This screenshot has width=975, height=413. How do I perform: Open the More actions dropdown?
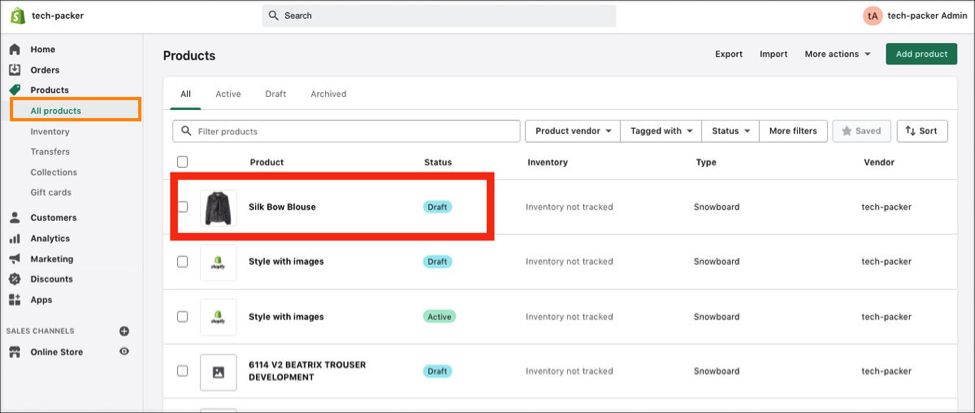coord(838,54)
